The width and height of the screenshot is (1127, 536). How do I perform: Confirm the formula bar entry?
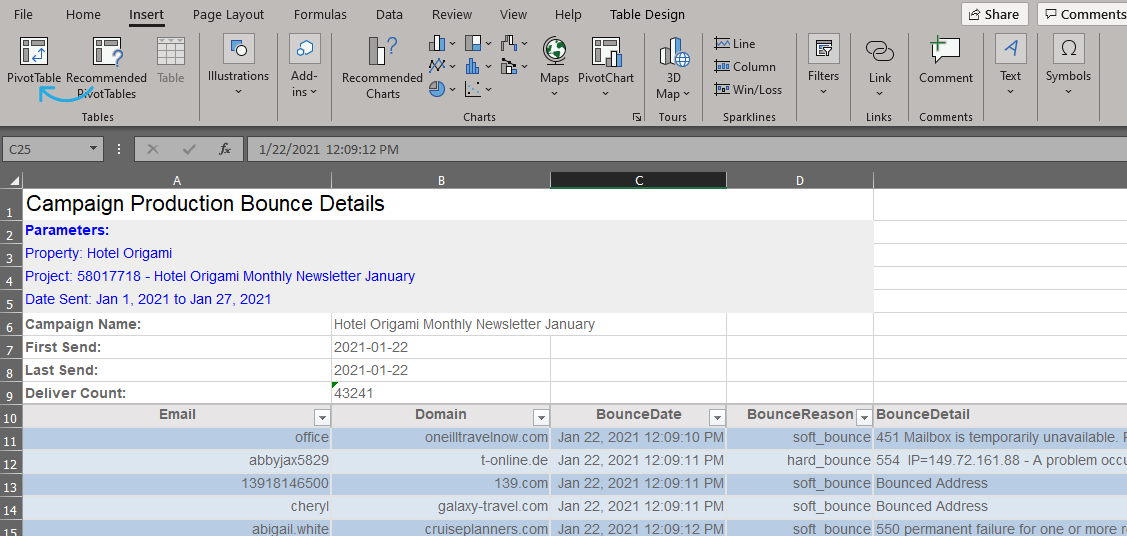[190, 149]
